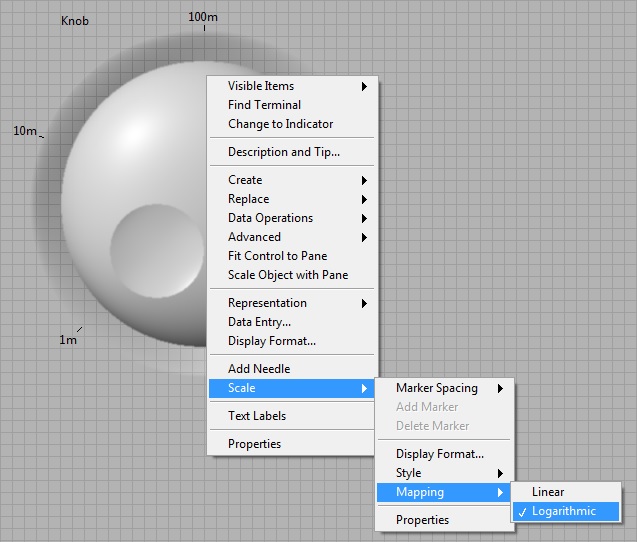Choose Fit Control to Pane

click(x=292, y=256)
